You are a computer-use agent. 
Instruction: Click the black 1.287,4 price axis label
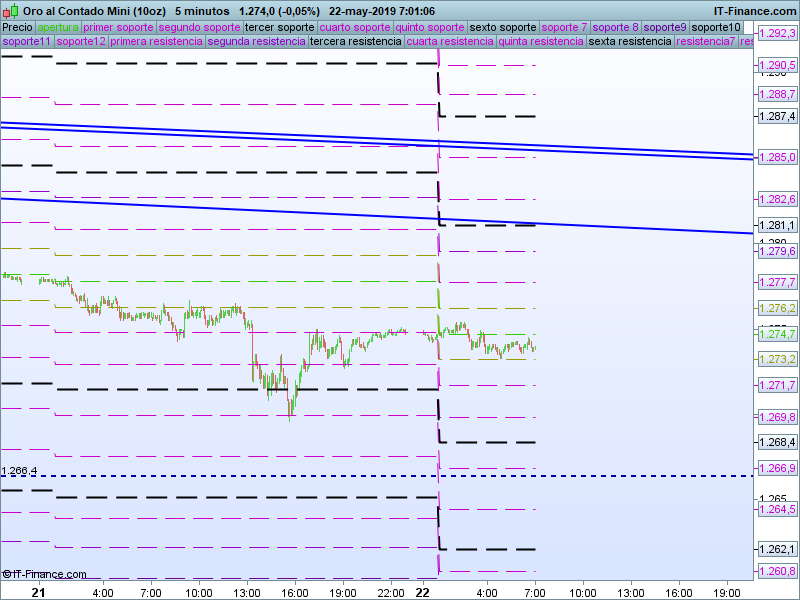tap(778, 116)
